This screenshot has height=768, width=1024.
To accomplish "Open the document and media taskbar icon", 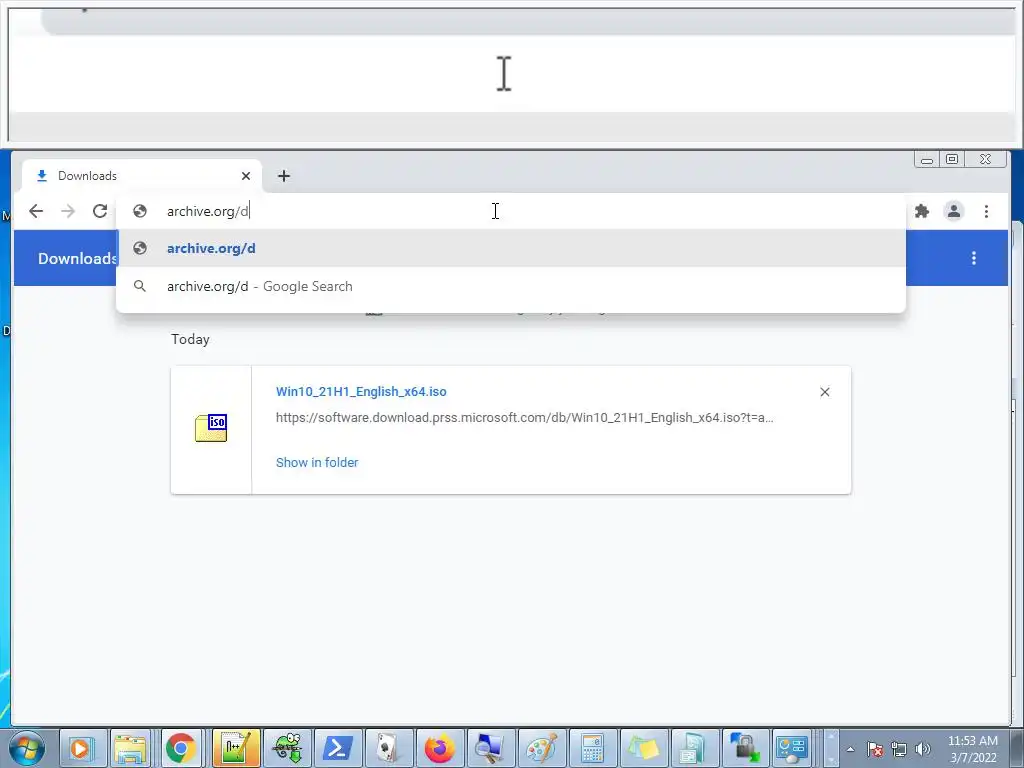I will point(693,748).
